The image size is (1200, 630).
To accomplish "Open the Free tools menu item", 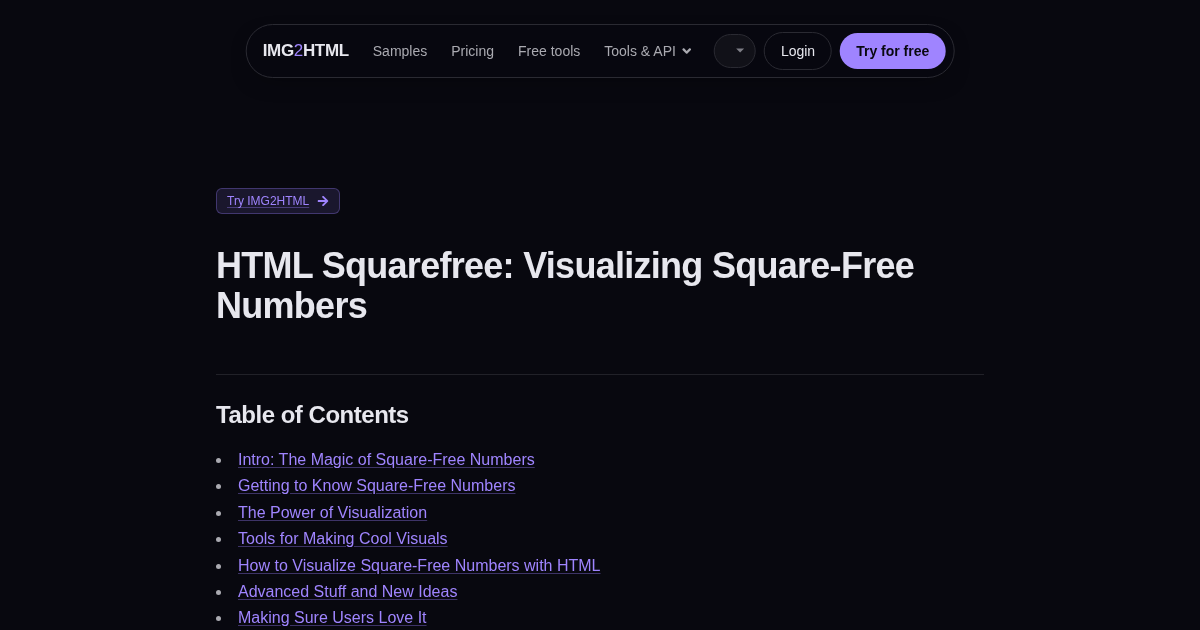I will 549,51.
